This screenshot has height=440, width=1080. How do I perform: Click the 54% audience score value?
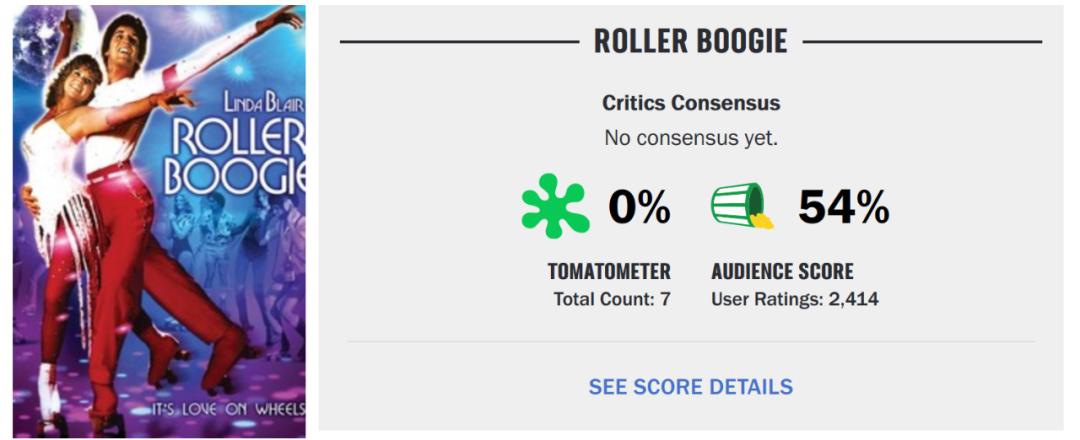pos(843,207)
